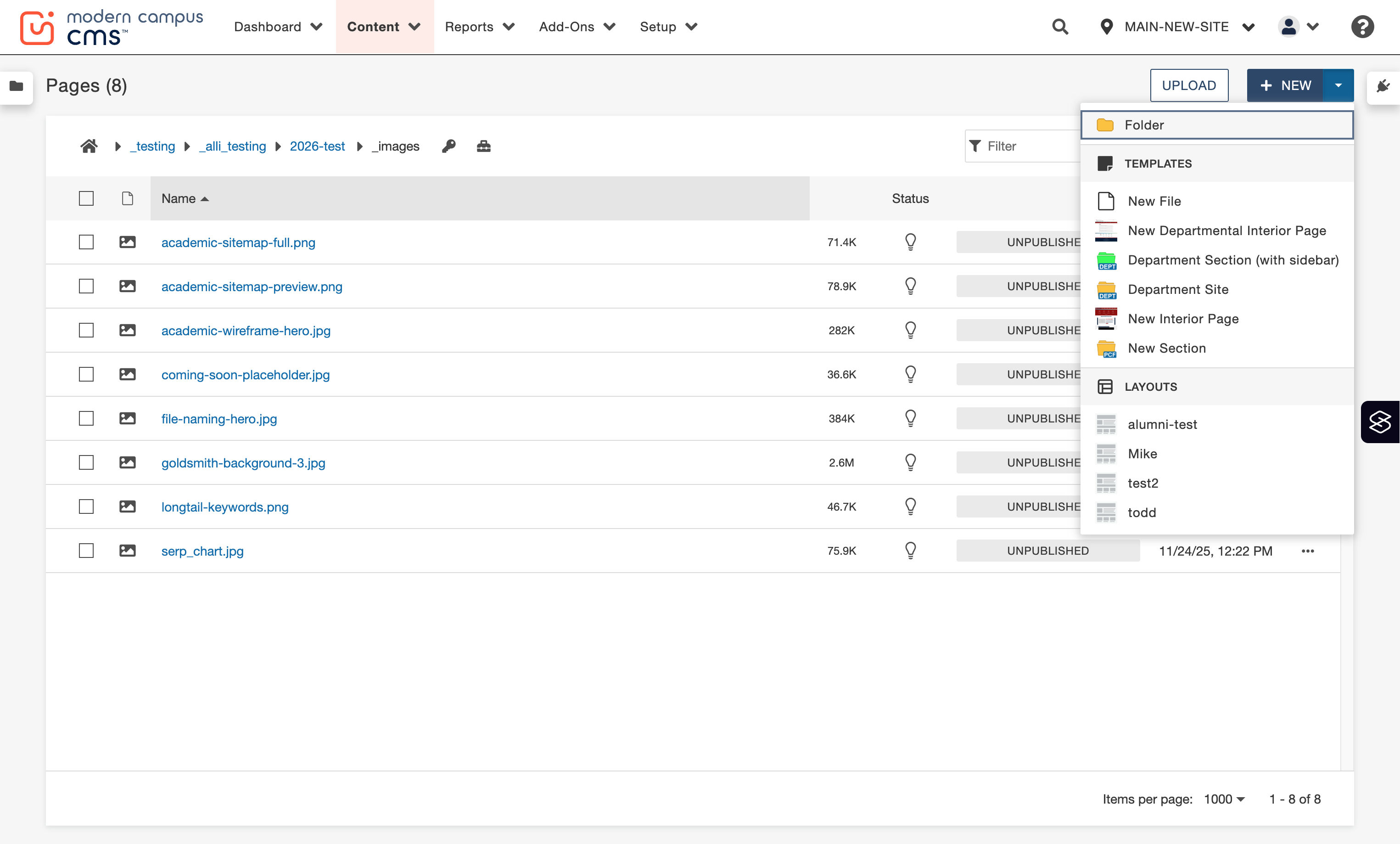
Task: Check the box for longtail-keywords.png
Action: click(86, 506)
